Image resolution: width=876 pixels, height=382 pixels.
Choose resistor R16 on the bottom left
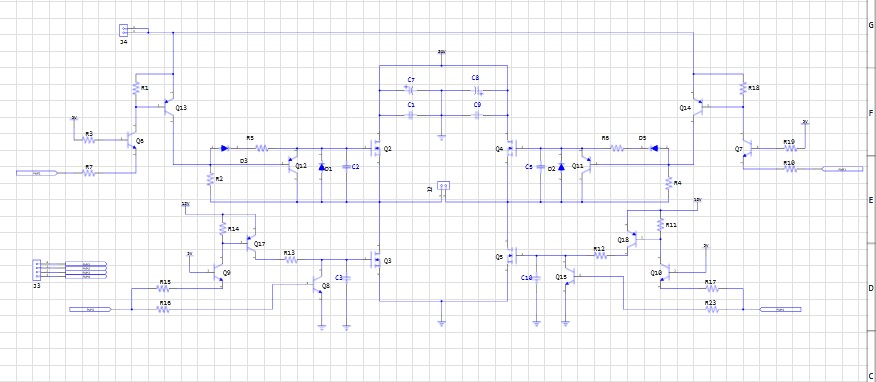tap(163, 309)
